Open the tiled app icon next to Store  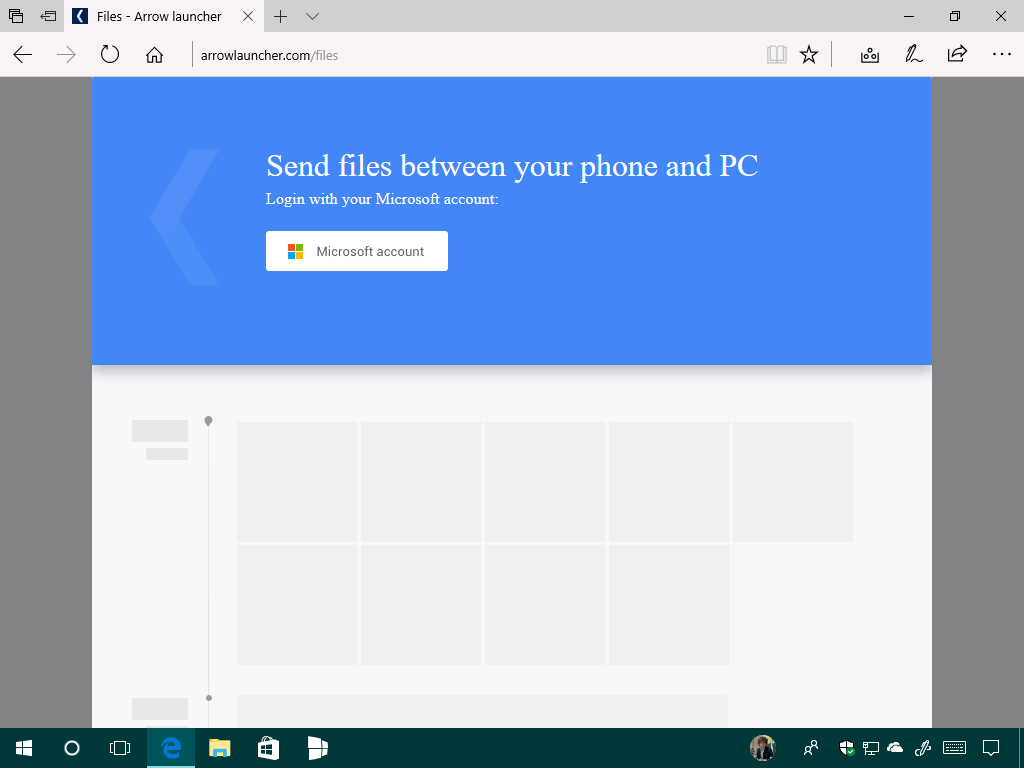pos(317,748)
